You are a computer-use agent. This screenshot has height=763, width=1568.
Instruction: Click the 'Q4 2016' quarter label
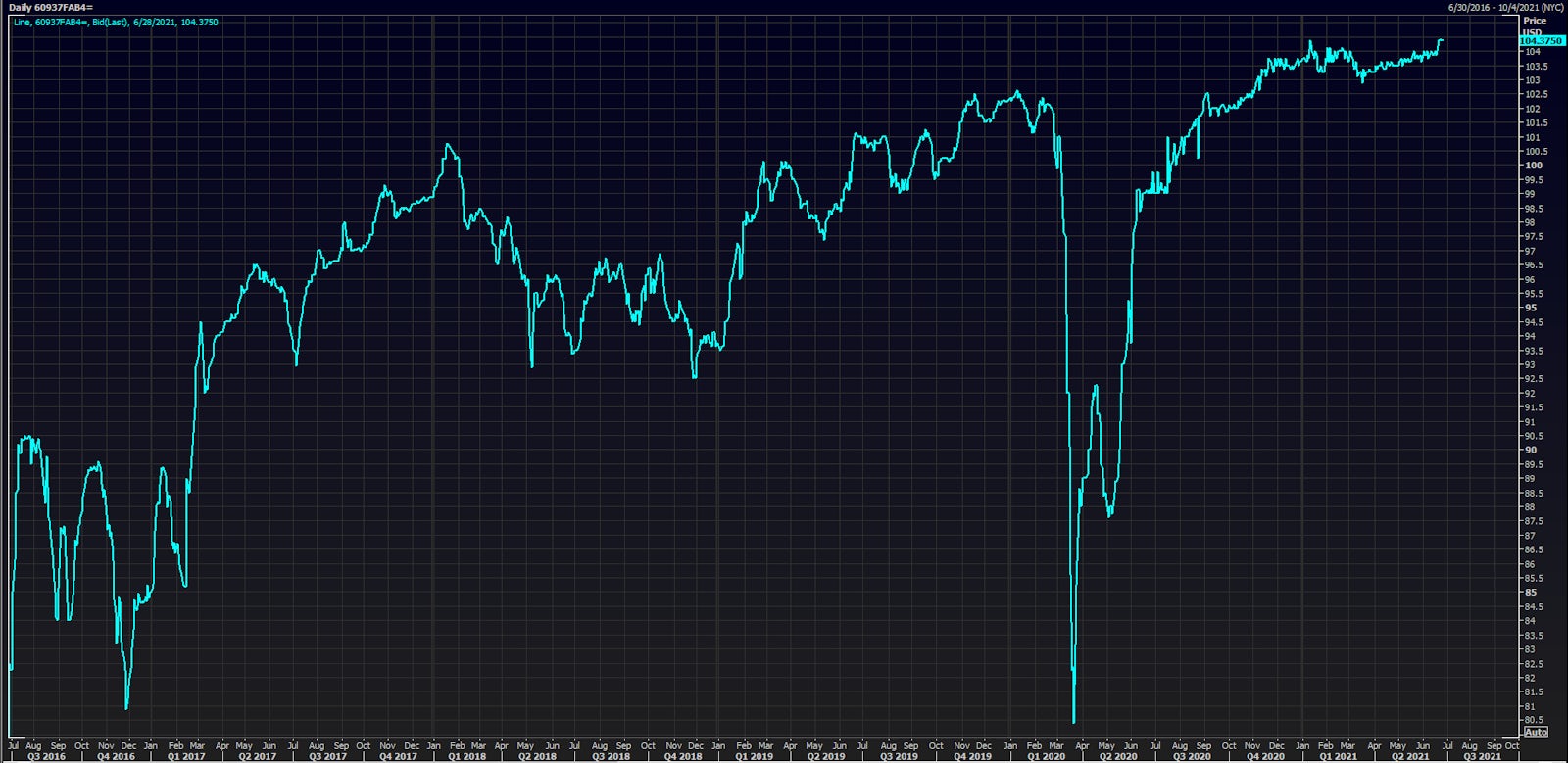pyautogui.click(x=116, y=756)
